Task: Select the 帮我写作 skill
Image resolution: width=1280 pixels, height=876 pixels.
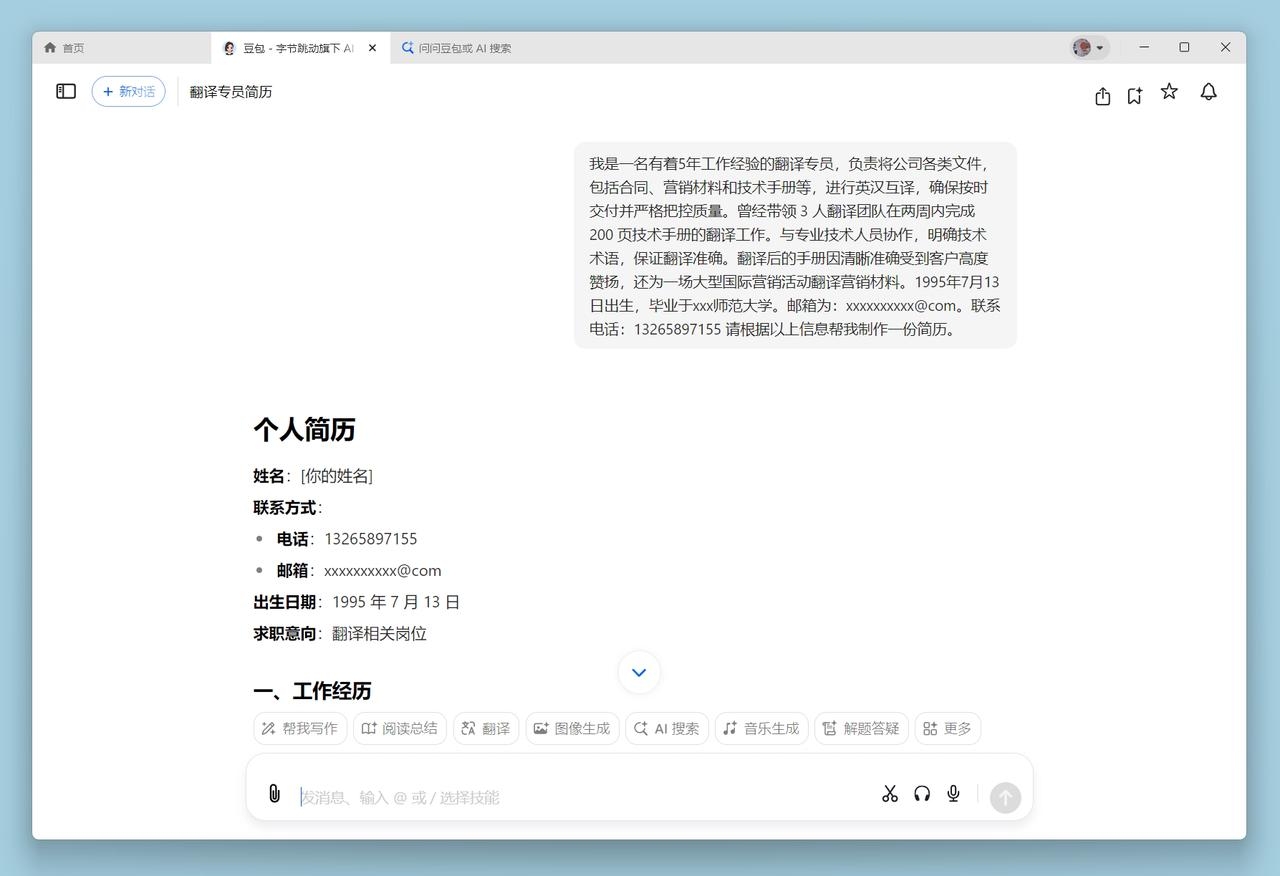Action: pyautogui.click(x=300, y=728)
